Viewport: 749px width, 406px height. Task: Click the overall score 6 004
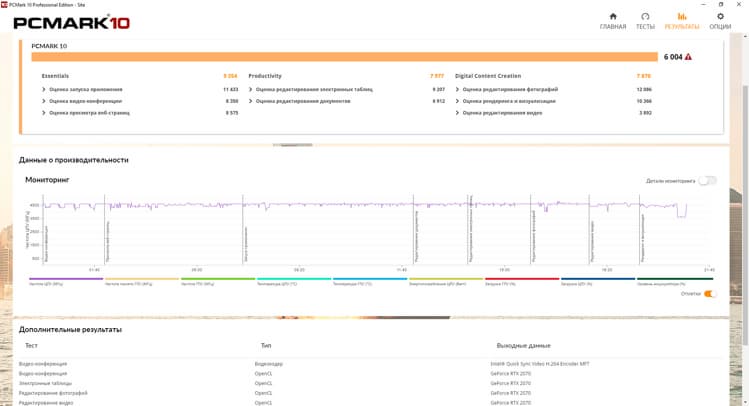click(x=673, y=57)
